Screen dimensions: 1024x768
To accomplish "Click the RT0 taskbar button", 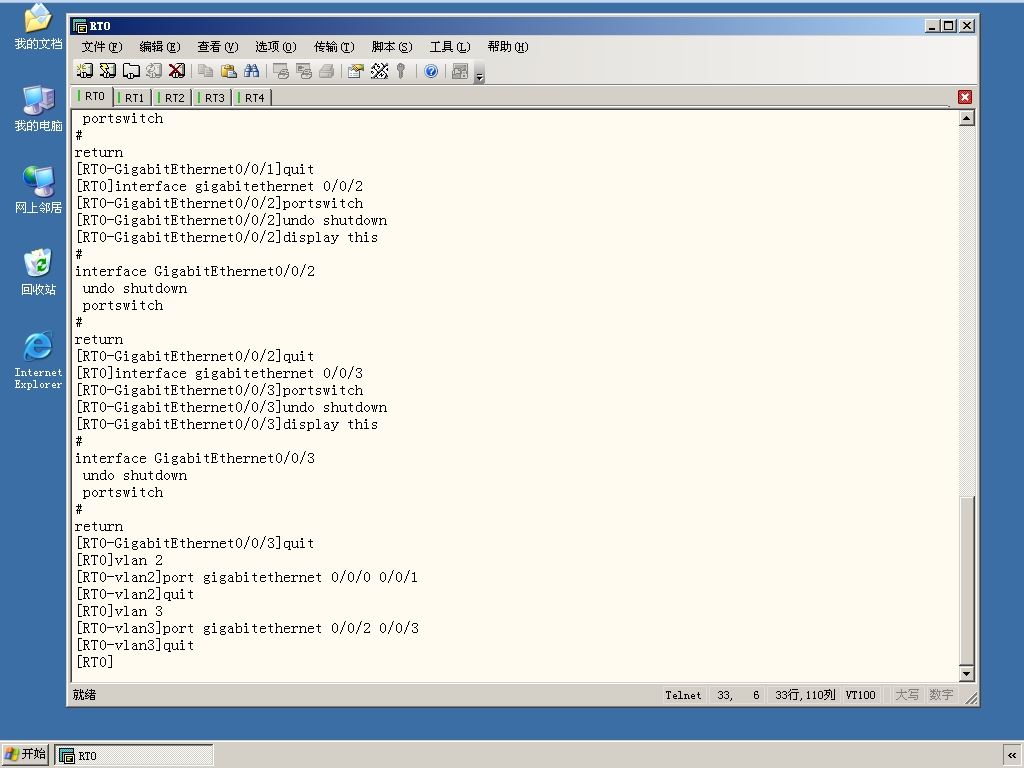I will click(134, 755).
